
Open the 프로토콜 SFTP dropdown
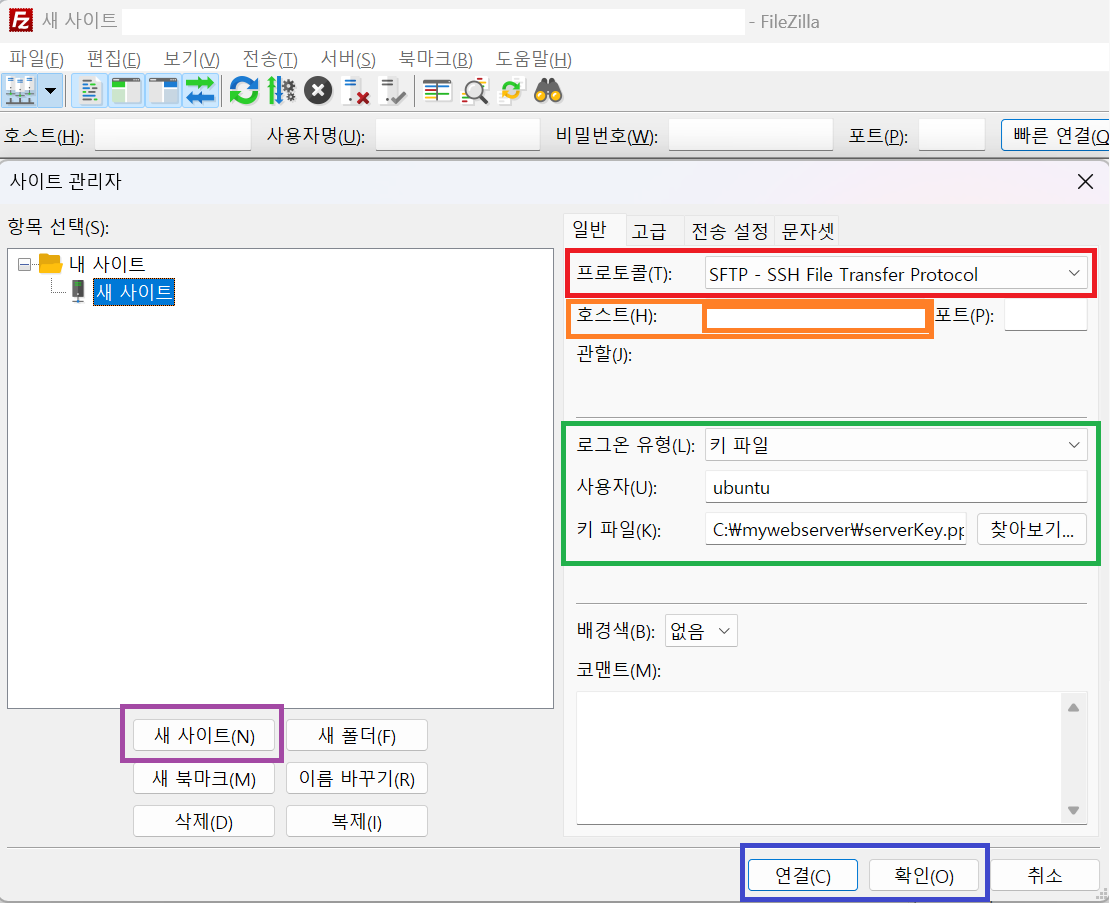pos(896,274)
